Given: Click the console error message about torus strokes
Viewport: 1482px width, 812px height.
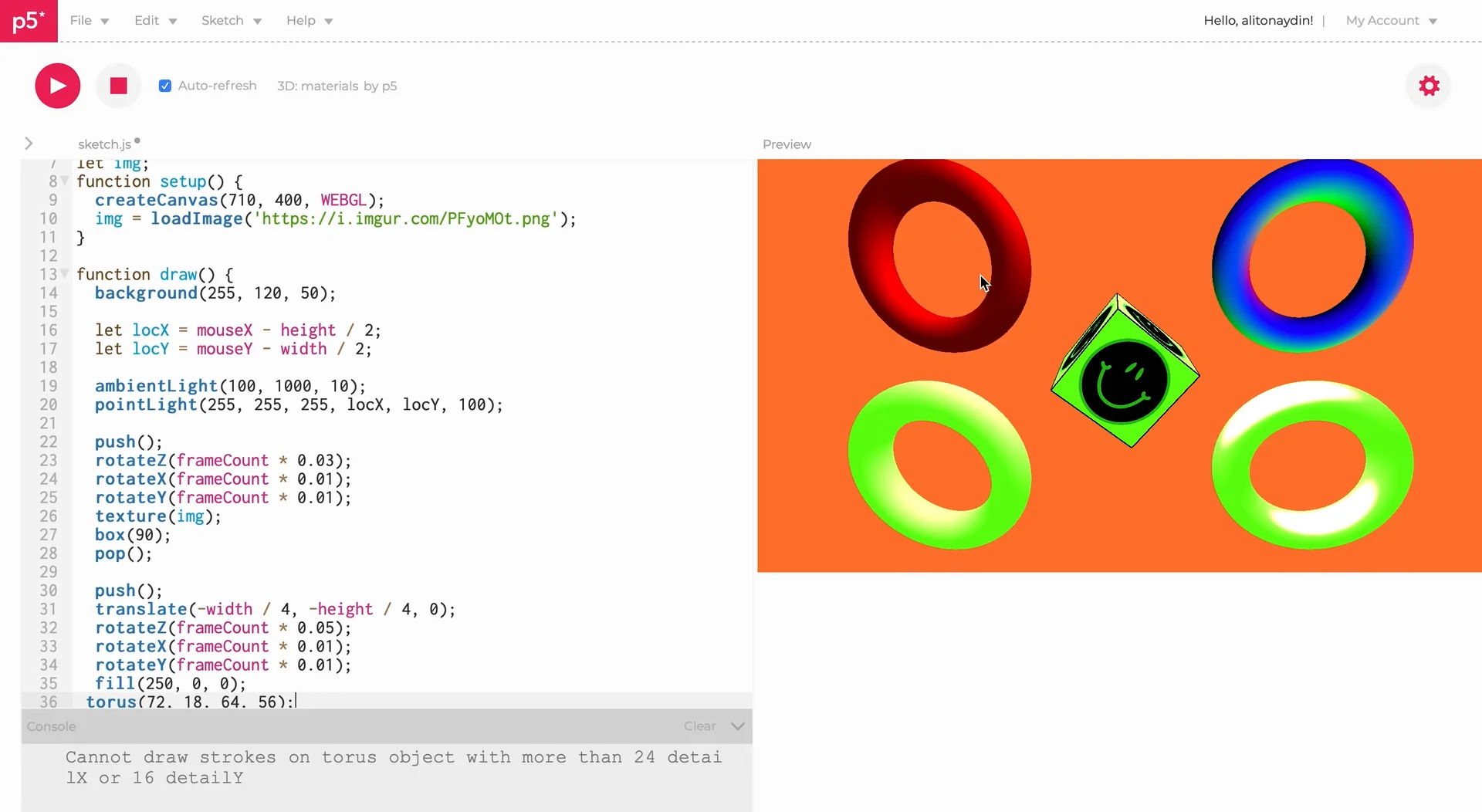Looking at the screenshot, I should click(x=394, y=767).
